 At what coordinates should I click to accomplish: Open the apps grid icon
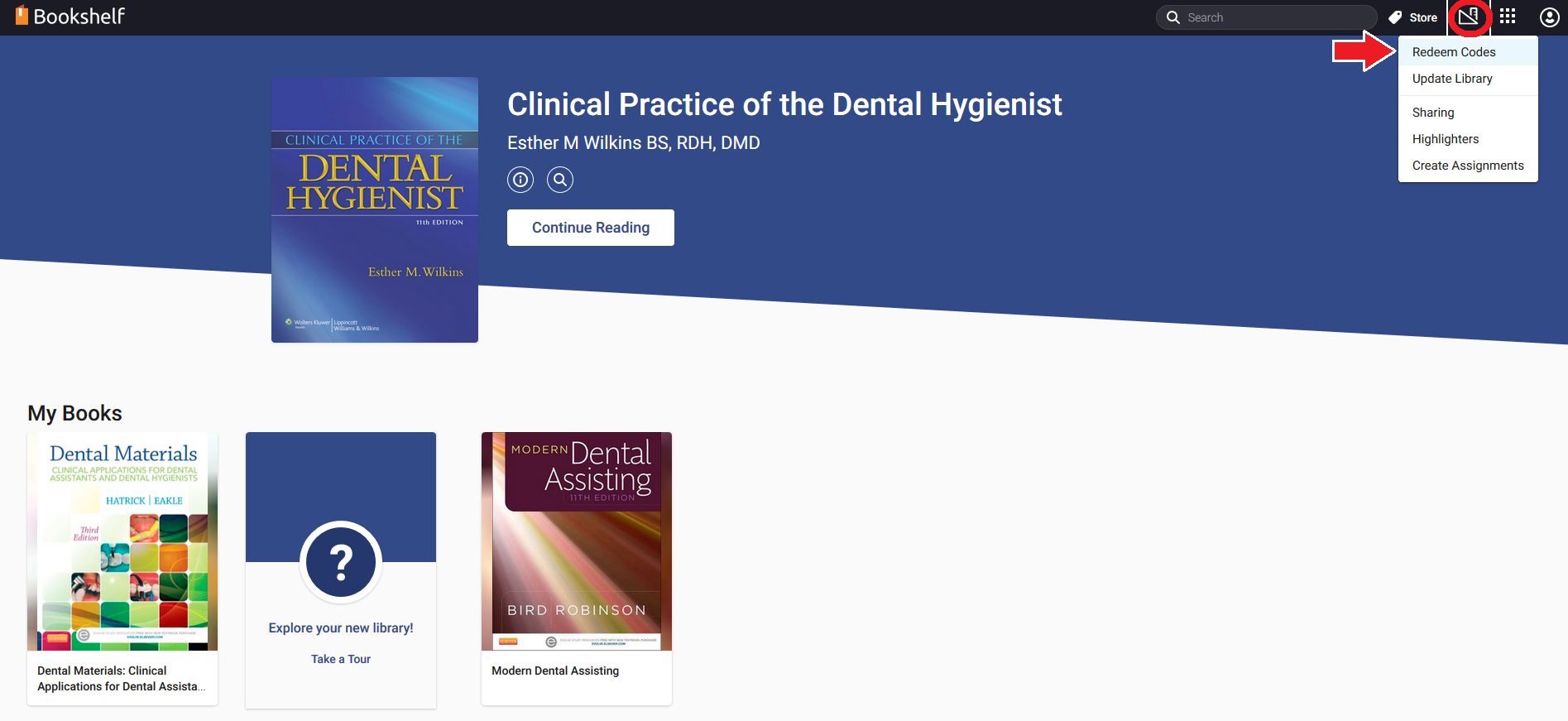[x=1508, y=17]
